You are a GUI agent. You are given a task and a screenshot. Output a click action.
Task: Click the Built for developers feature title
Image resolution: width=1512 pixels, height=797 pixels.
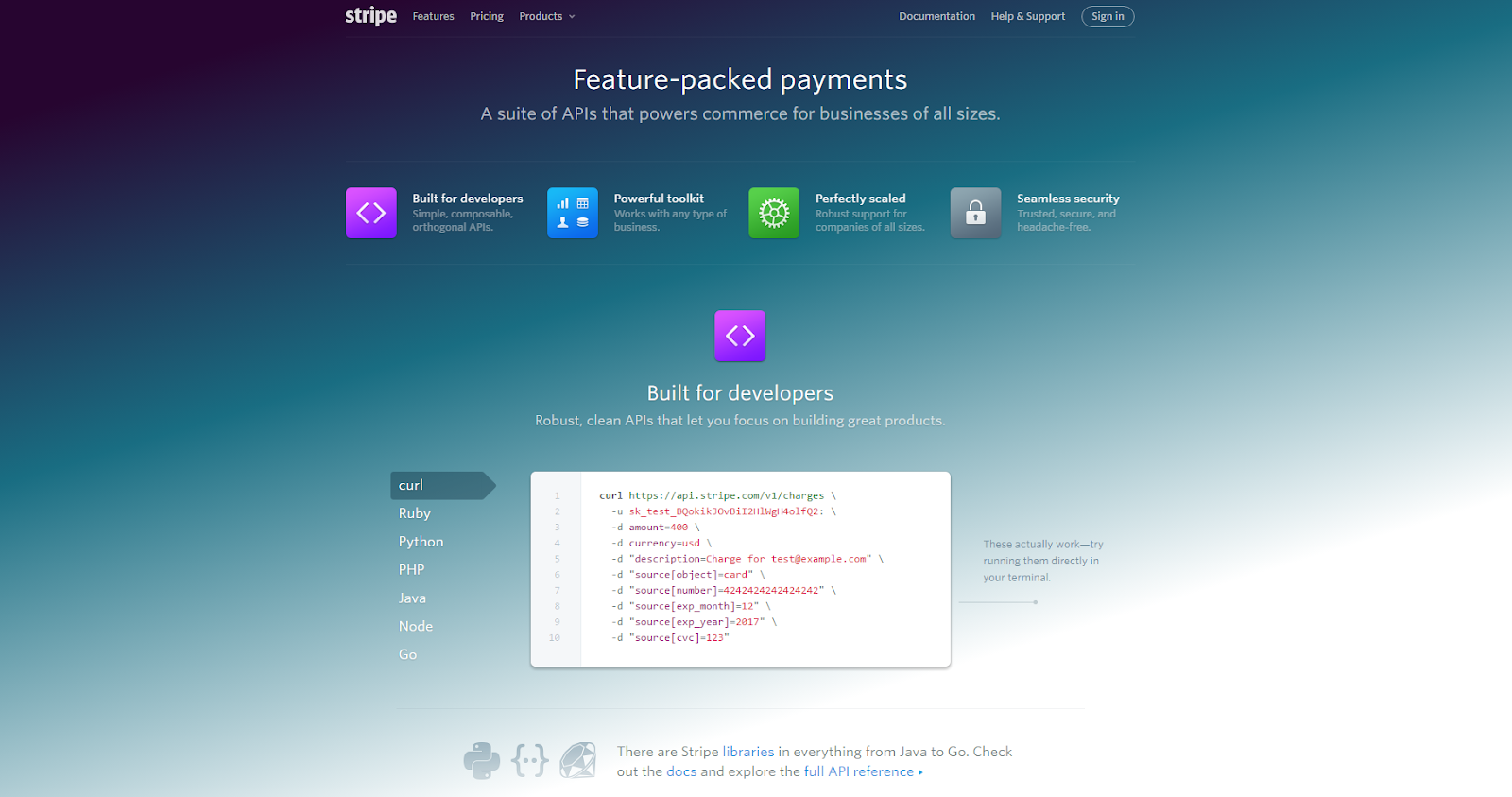pos(467,199)
